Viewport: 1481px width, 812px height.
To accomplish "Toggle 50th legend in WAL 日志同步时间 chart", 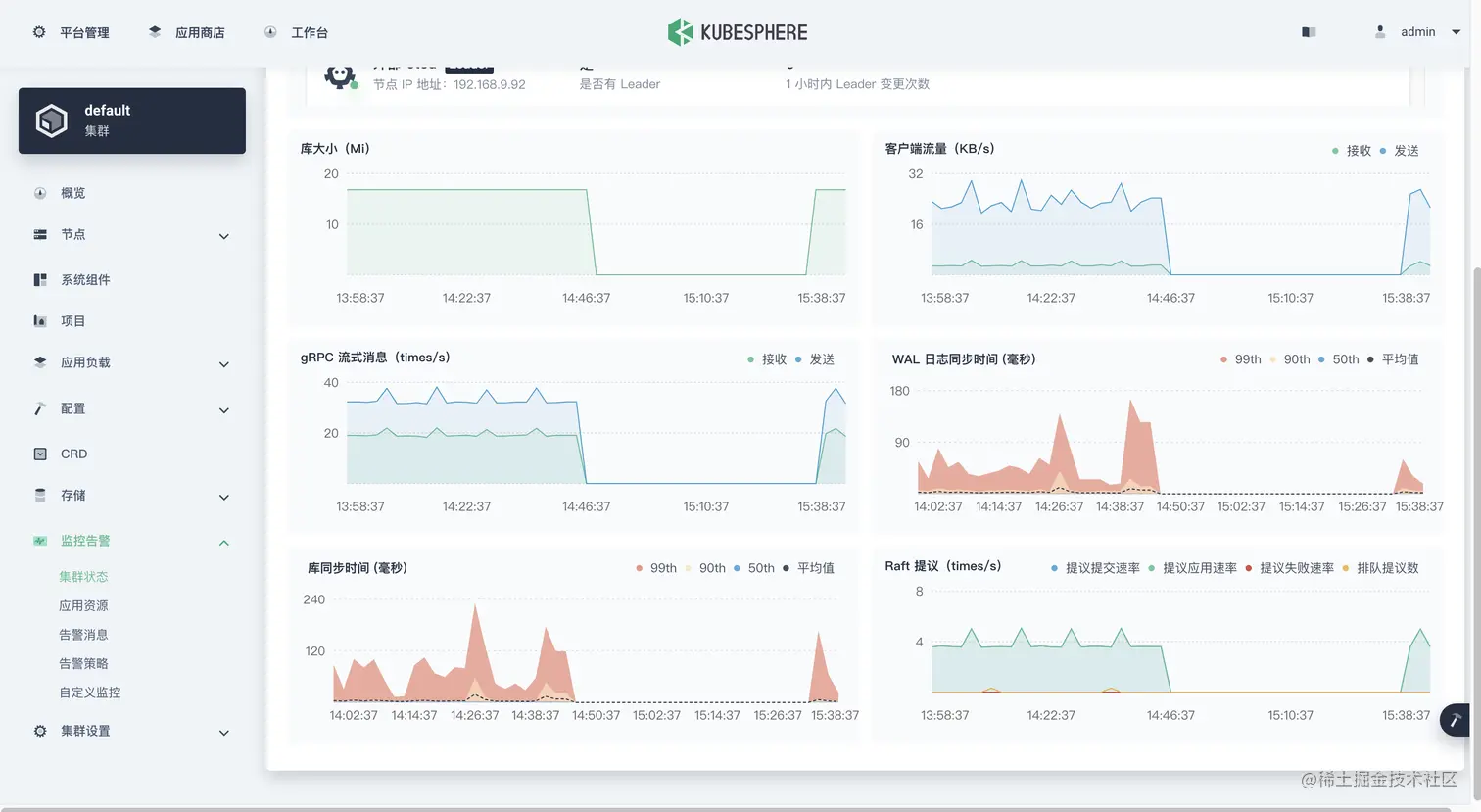I will [1339, 359].
